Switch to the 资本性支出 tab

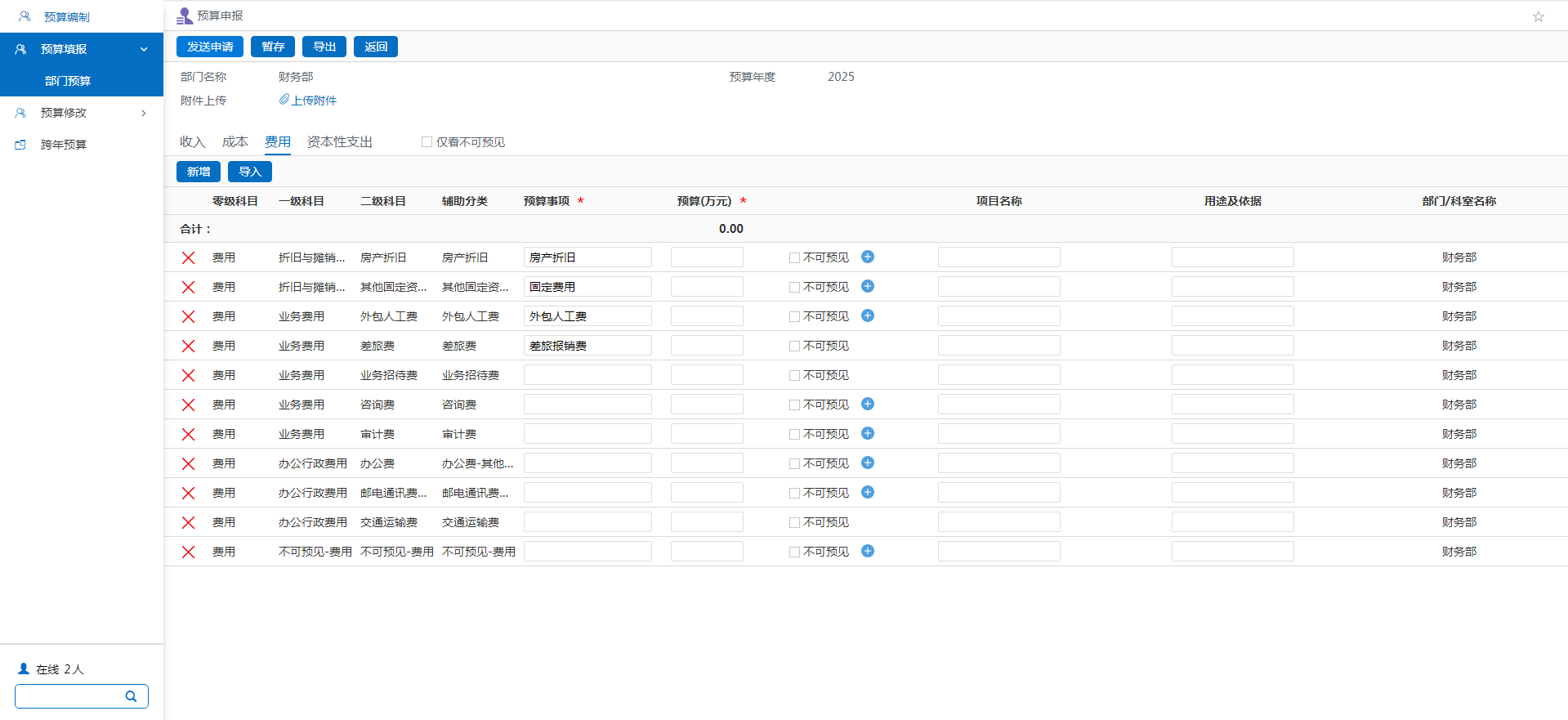(340, 142)
